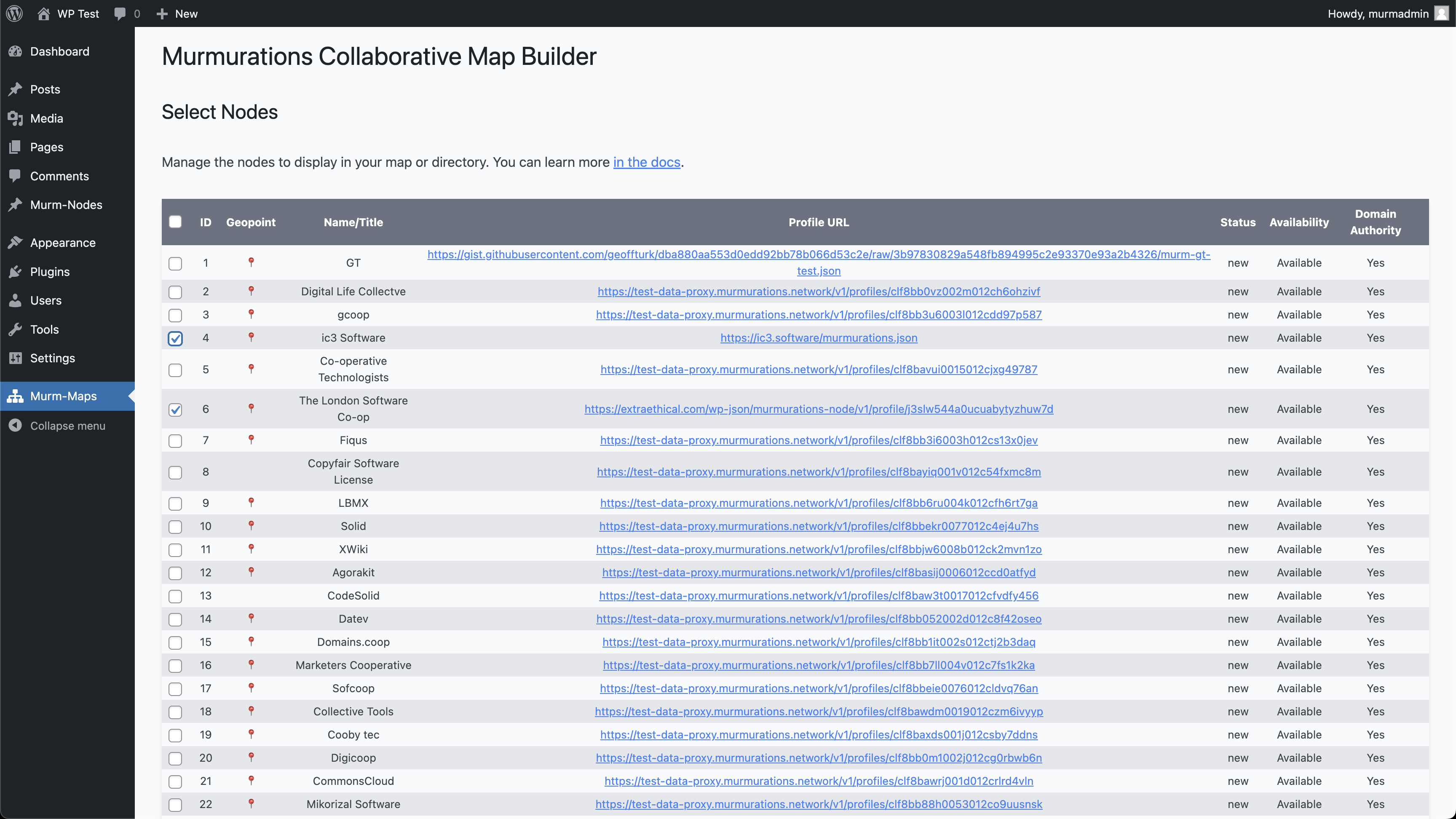This screenshot has width=1456, height=819.
Task: Expand the Collapse menu item
Action: [x=66, y=425]
